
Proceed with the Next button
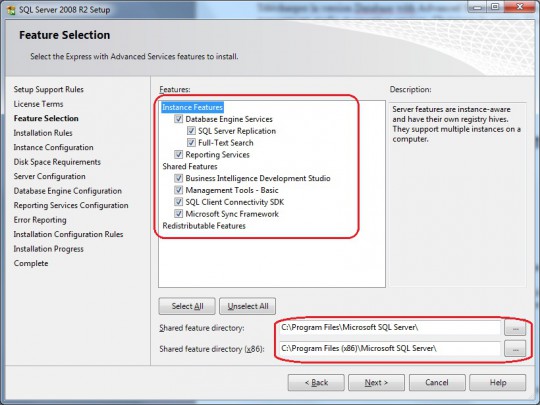point(376,383)
